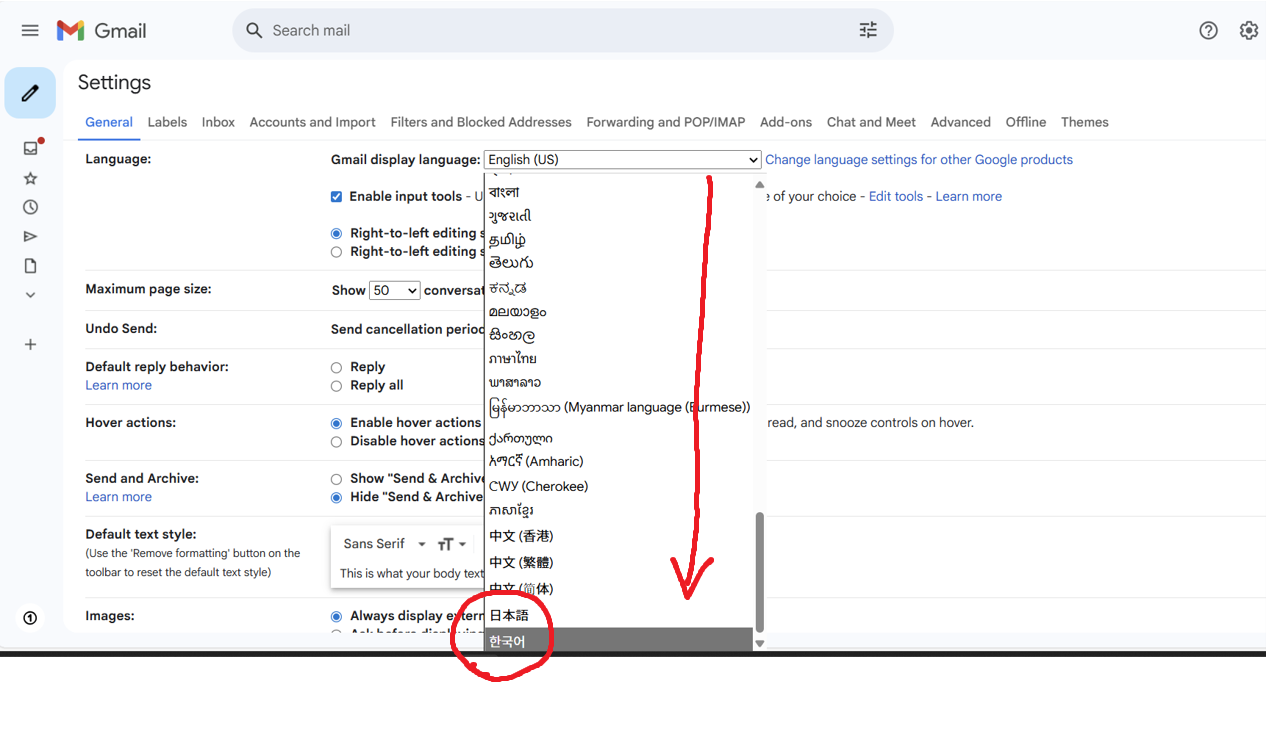The image size is (1266, 729).
Task: Switch to Labels tab
Action: [167, 122]
